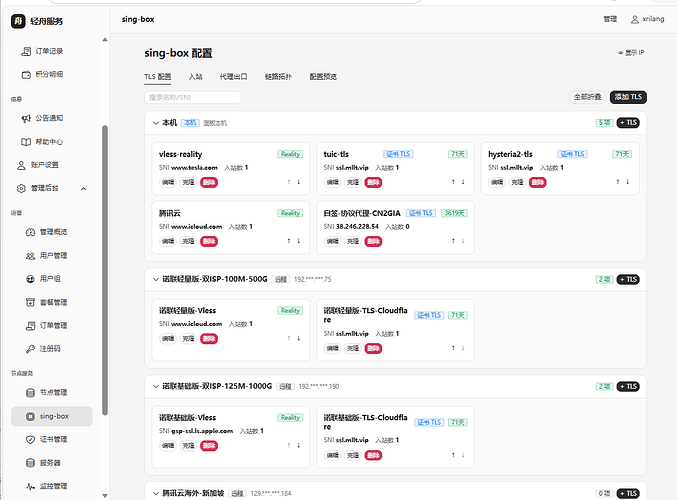Click the 全部折叠 button
Screen dimensions: 677x500
pyautogui.click(x=588, y=97)
